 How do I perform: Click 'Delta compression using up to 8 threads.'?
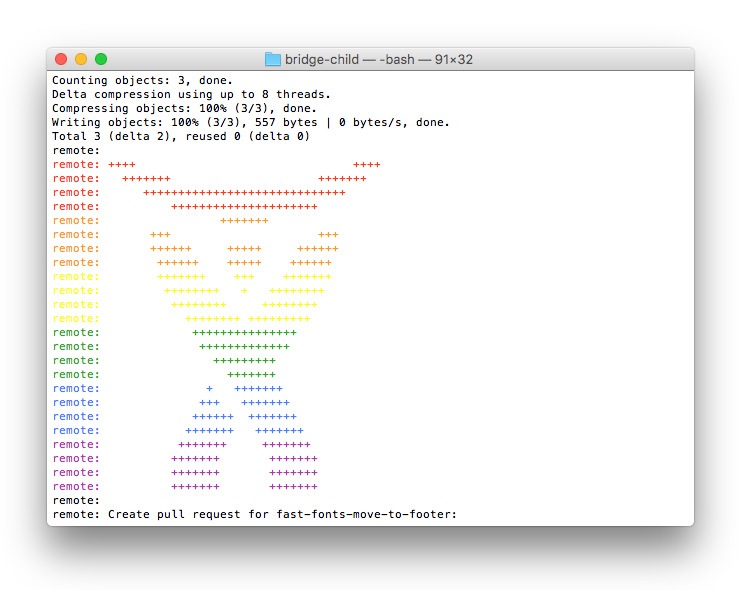[x=191, y=94]
